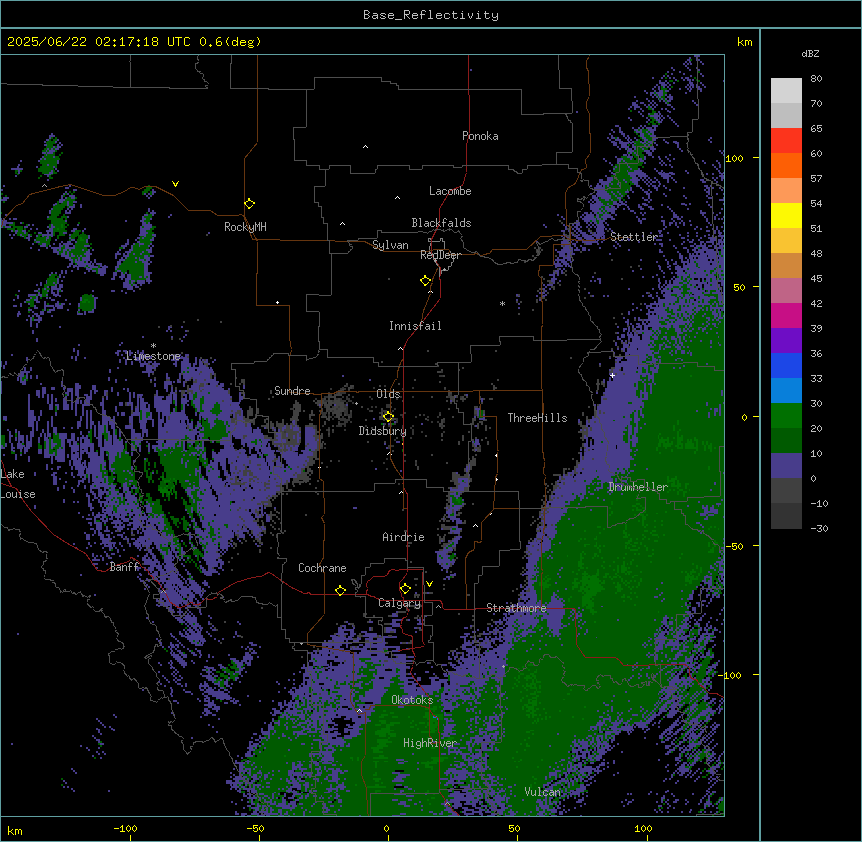
Task: Select the yellow diamond marker above Didsbury
Action: pos(388,417)
